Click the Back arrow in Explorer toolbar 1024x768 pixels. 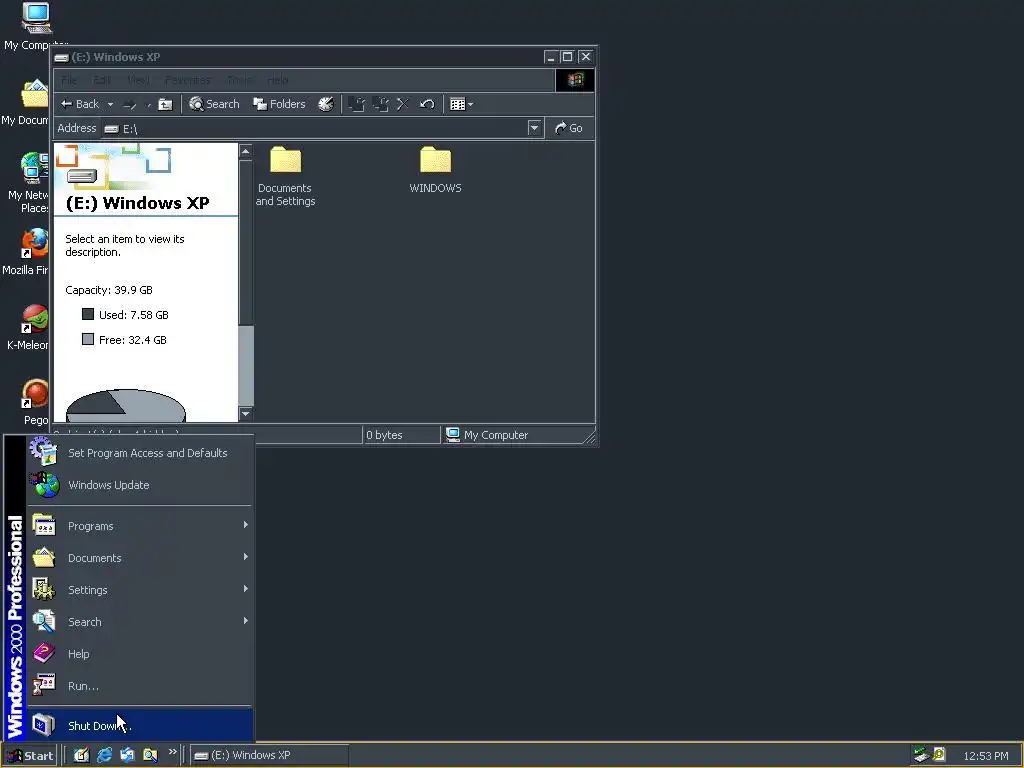(79, 104)
